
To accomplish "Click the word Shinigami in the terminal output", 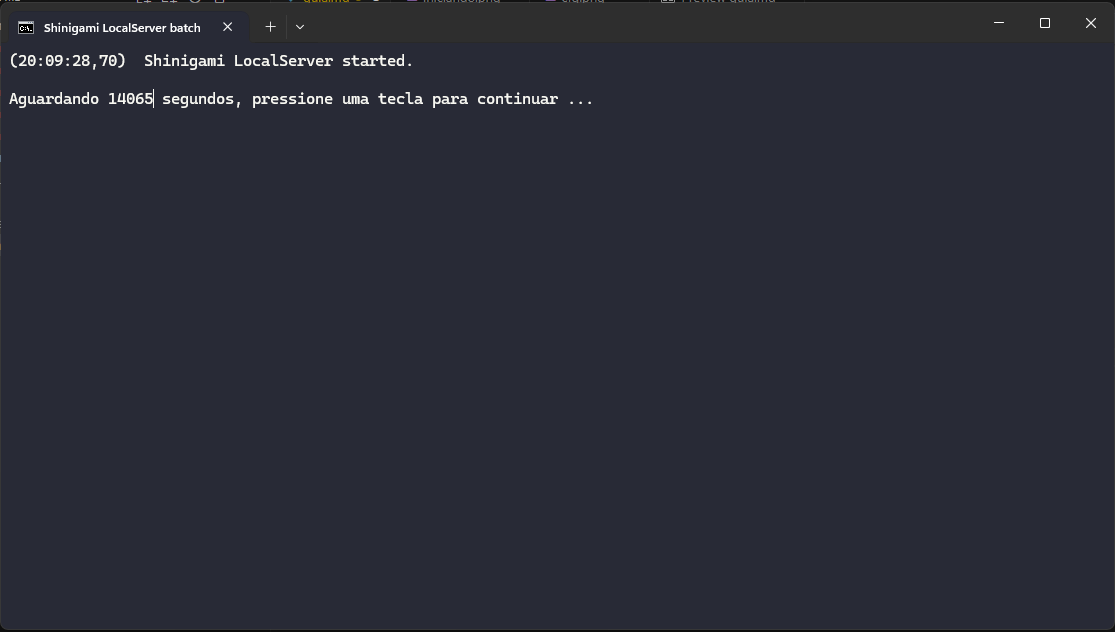I will click(x=184, y=61).
